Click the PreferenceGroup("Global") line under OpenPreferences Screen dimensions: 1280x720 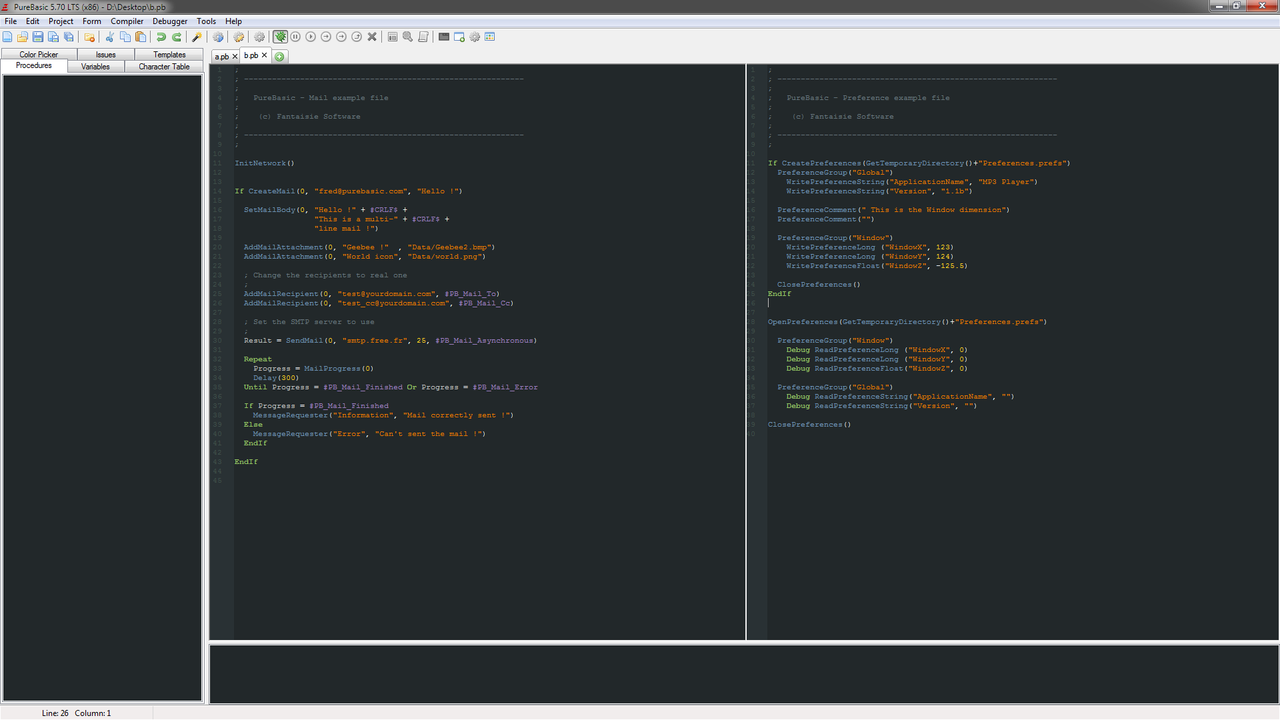click(835, 387)
